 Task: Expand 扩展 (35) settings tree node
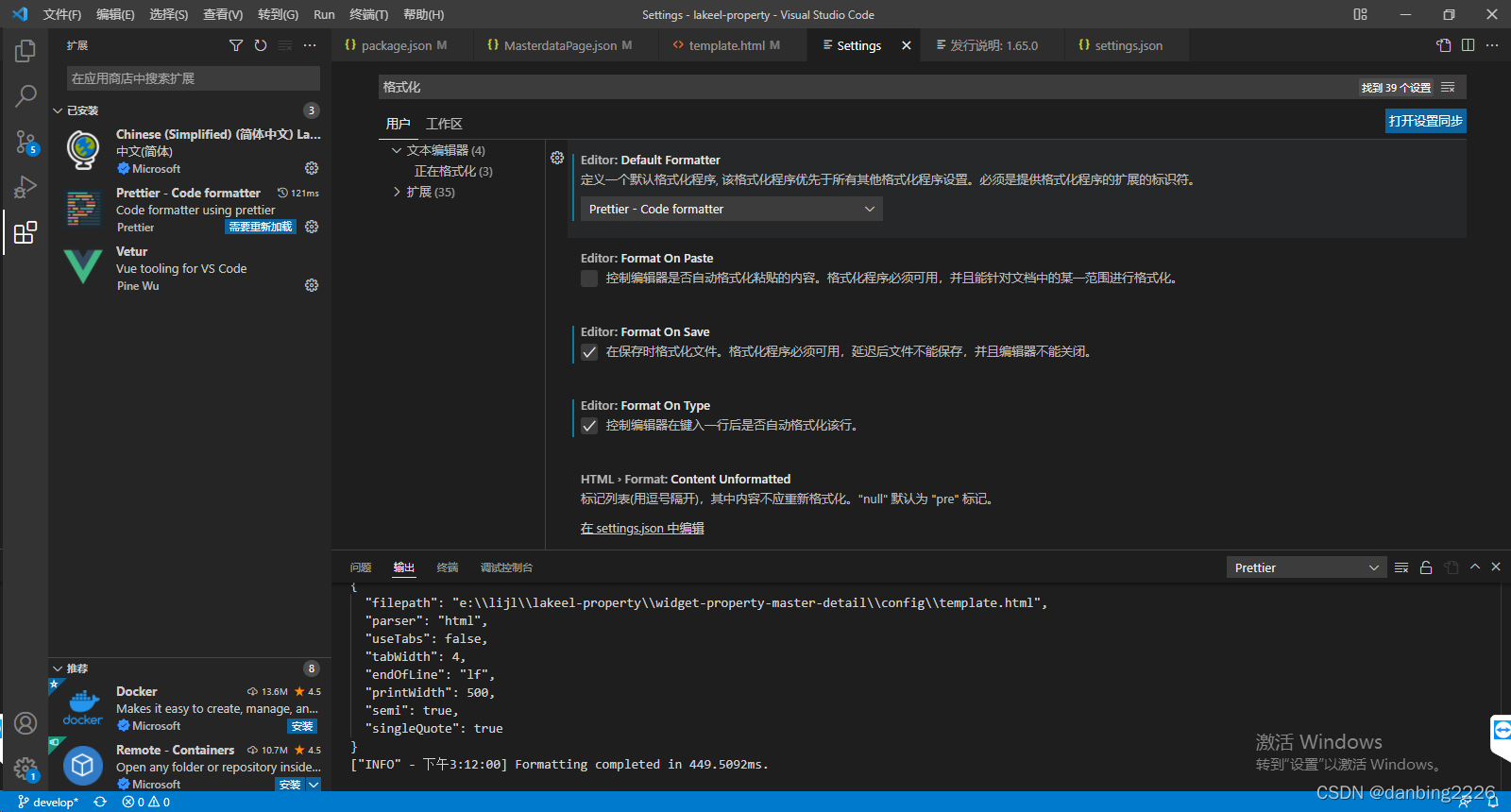(397, 192)
